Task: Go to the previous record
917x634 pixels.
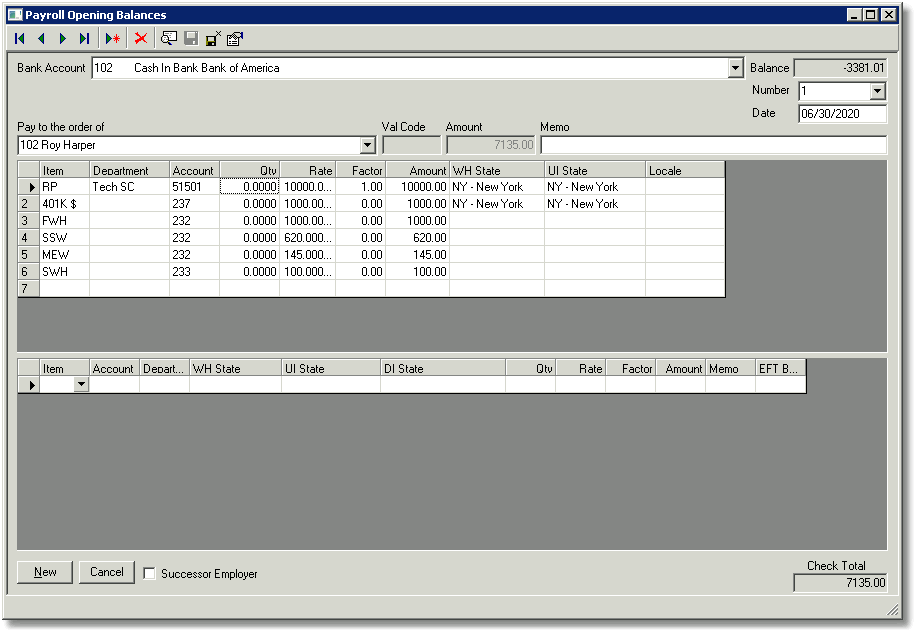Action: (41, 39)
